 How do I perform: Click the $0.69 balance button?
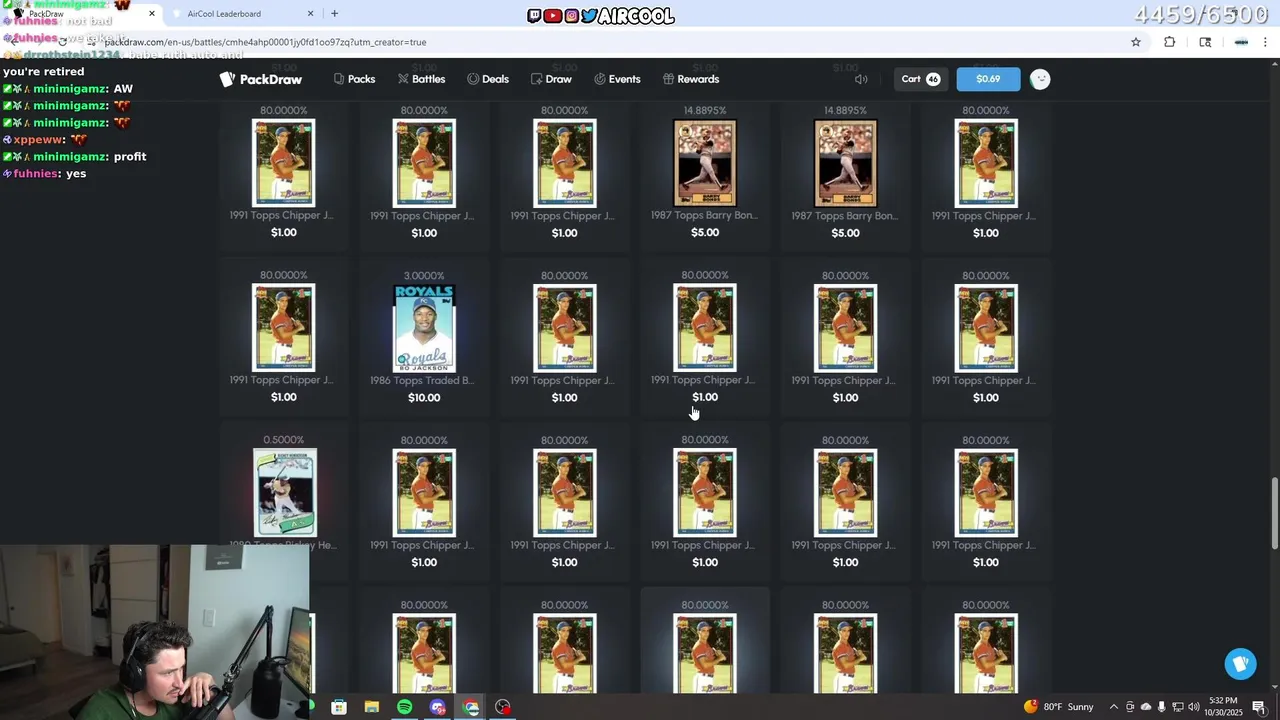(988, 79)
